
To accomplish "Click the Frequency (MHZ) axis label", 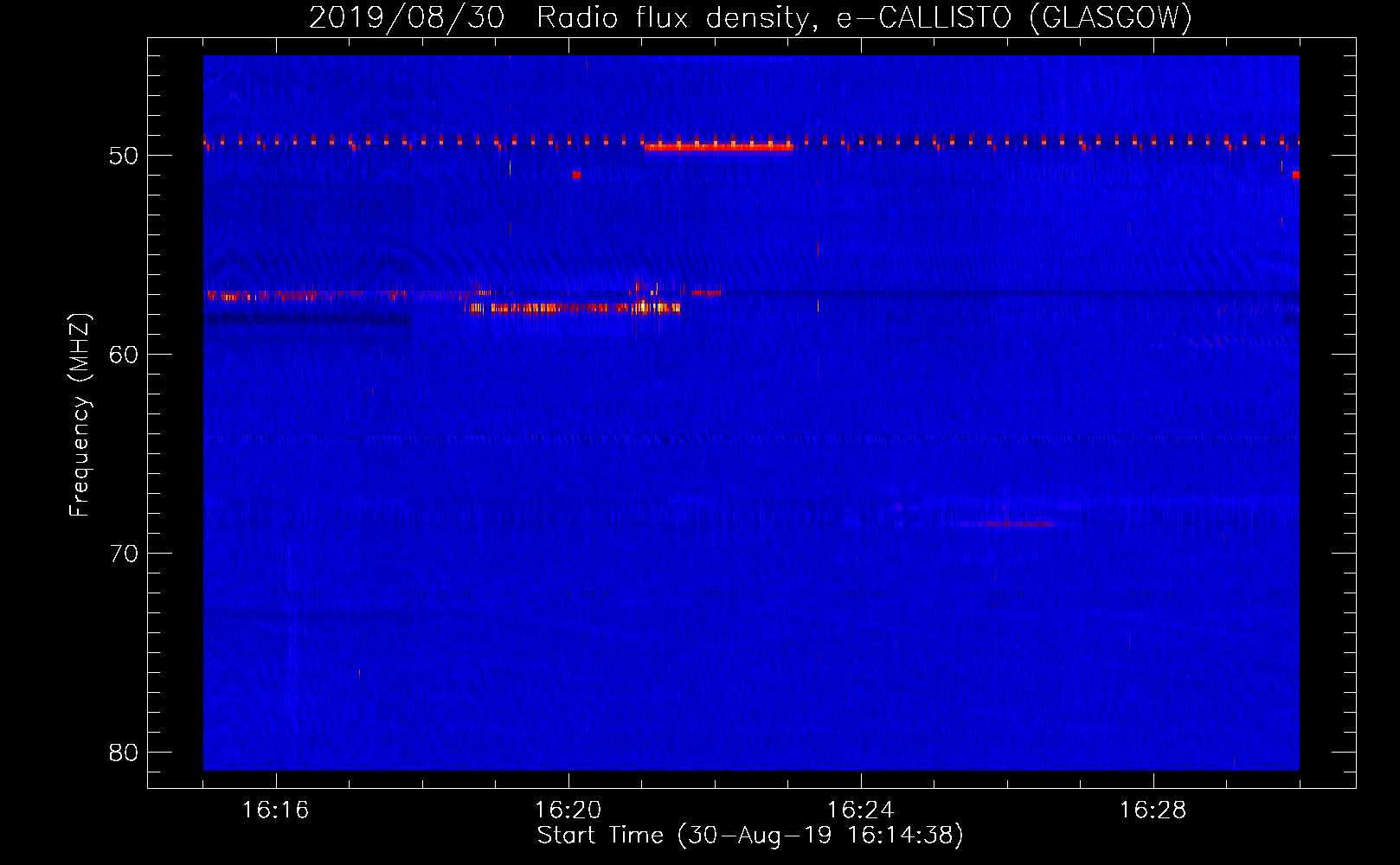I will (80, 415).
